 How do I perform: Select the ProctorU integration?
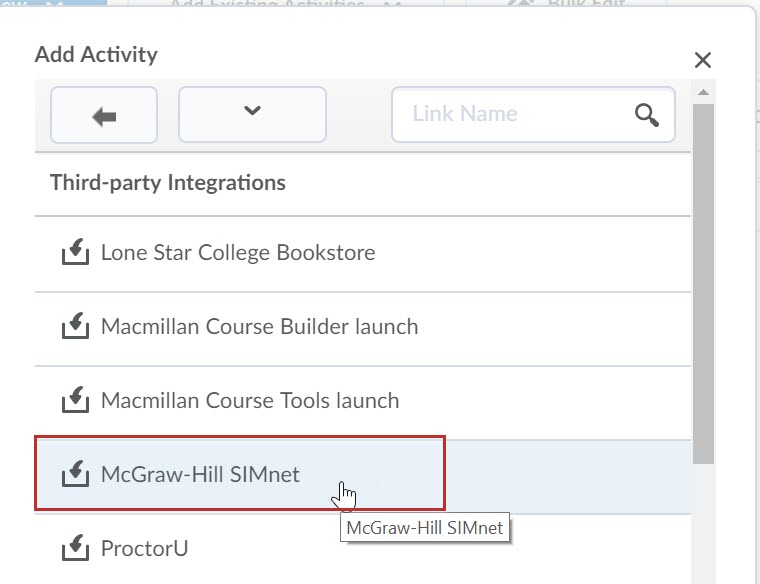click(x=144, y=549)
